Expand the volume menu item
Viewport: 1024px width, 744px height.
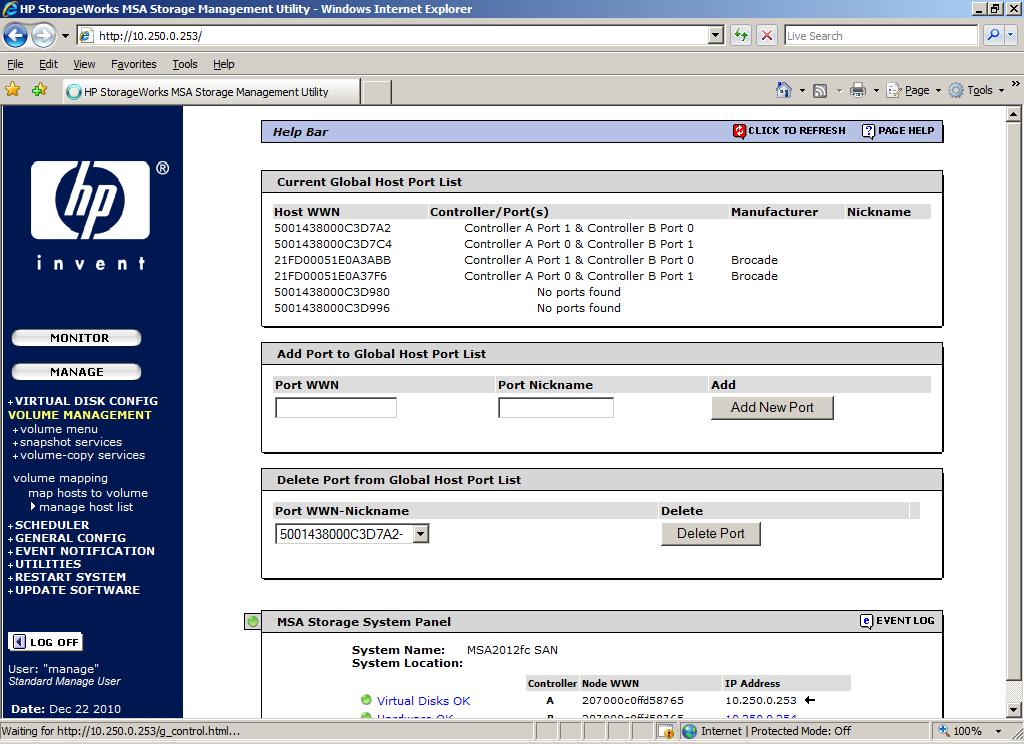(x=56, y=429)
